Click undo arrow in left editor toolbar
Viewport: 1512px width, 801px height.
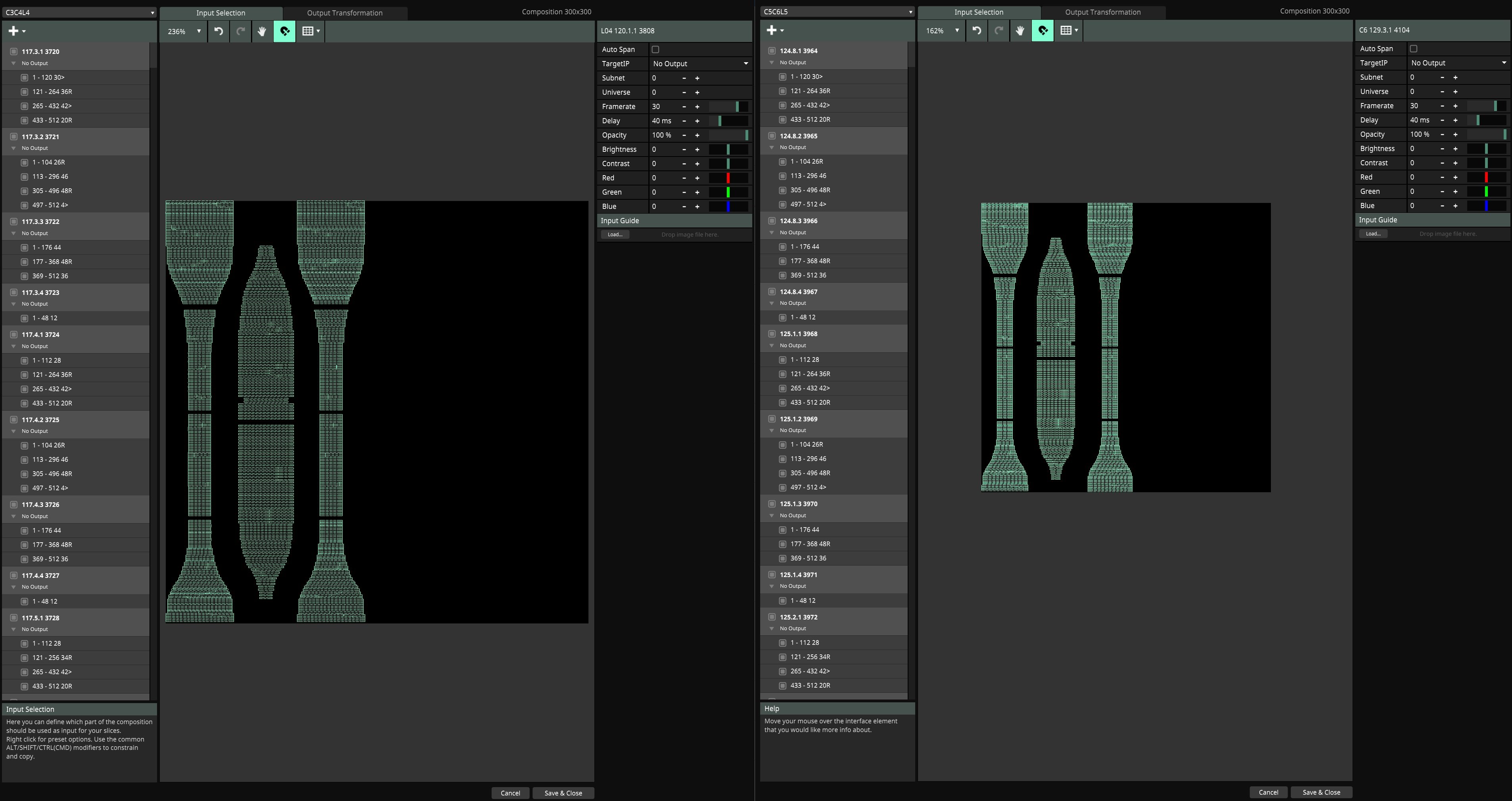tap(218, 31)
